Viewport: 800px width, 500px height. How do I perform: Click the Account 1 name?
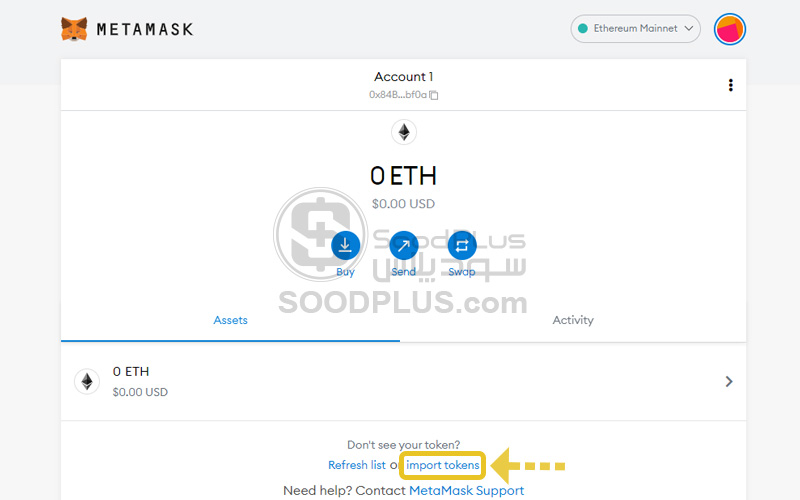[x=403, y=77]
